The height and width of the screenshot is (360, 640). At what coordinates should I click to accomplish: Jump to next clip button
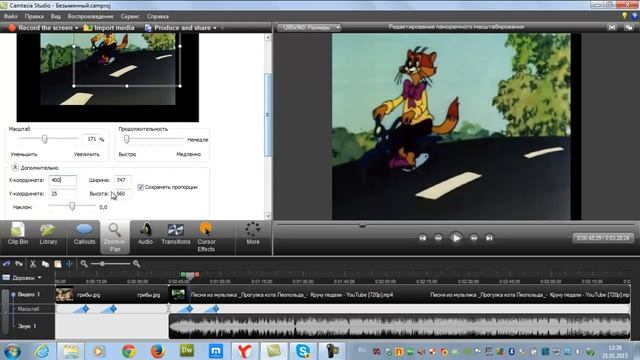click(489, 238)
